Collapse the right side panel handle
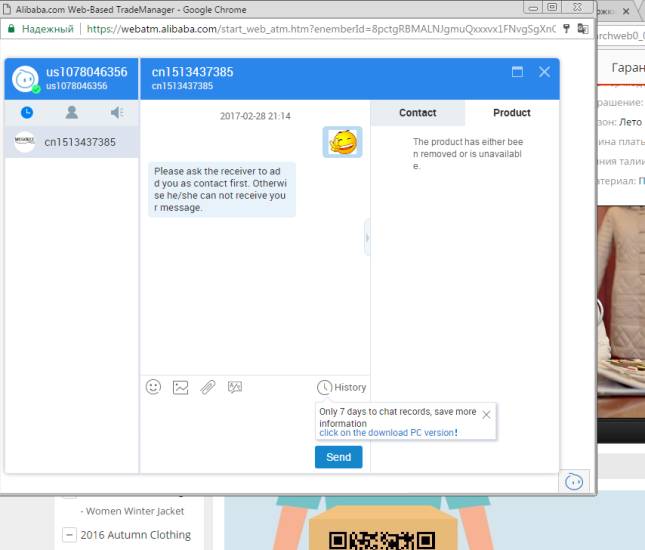The image size is (645, 550). point(367,238)
